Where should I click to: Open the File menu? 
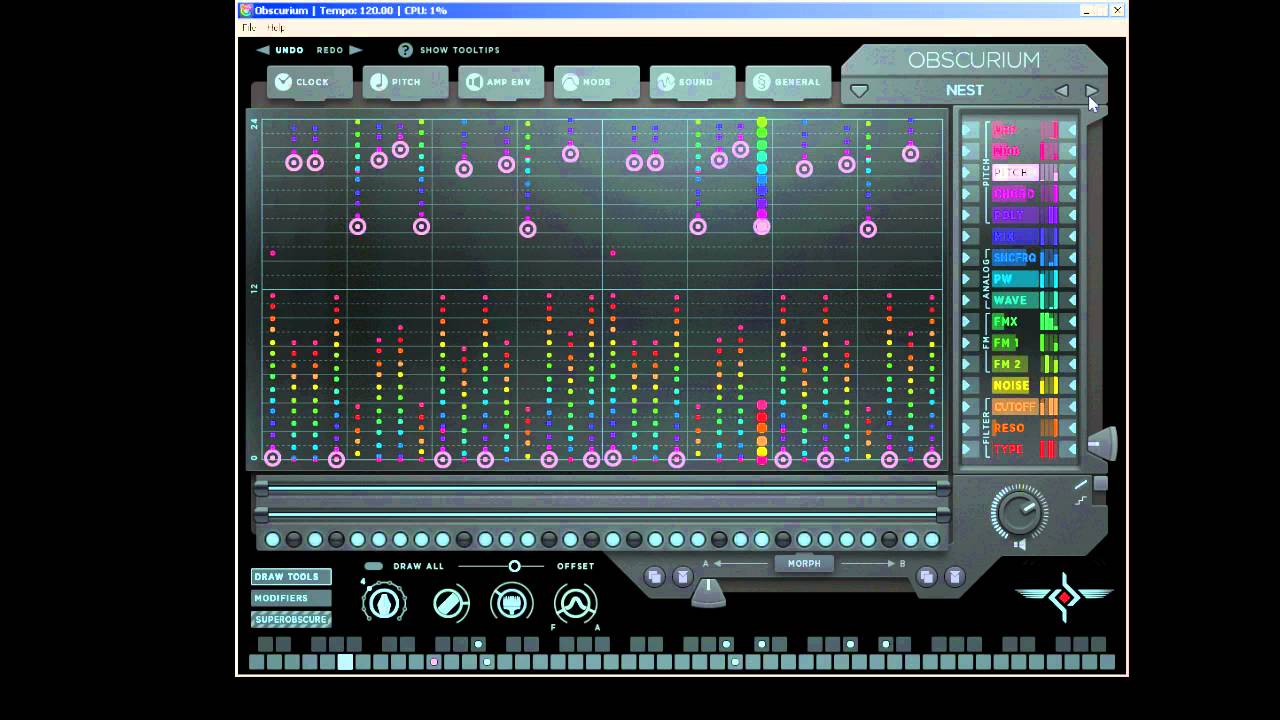(x=250, y=28)
